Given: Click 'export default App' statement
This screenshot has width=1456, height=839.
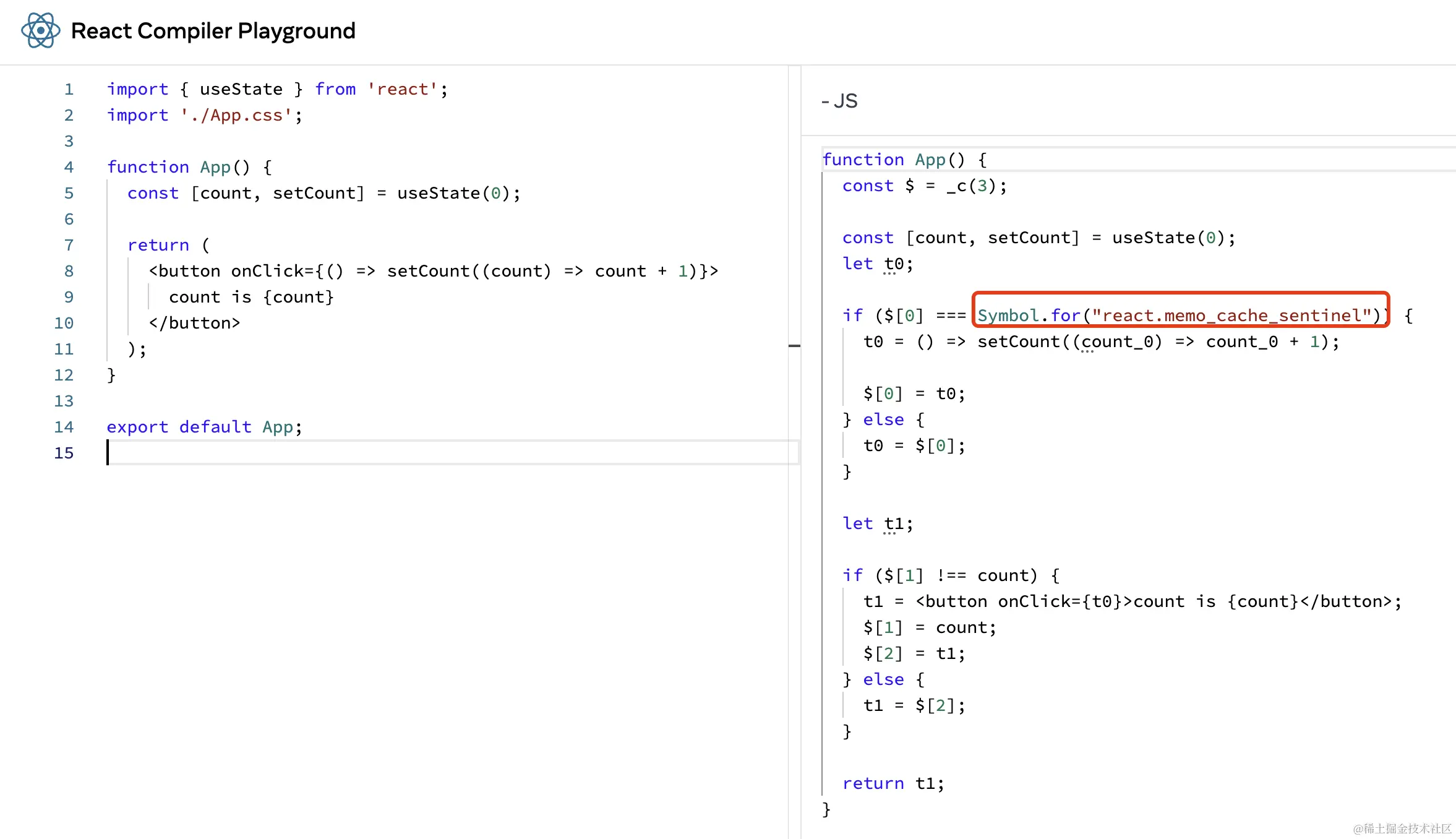Looking at the screenshot, I should coord(204,427).
